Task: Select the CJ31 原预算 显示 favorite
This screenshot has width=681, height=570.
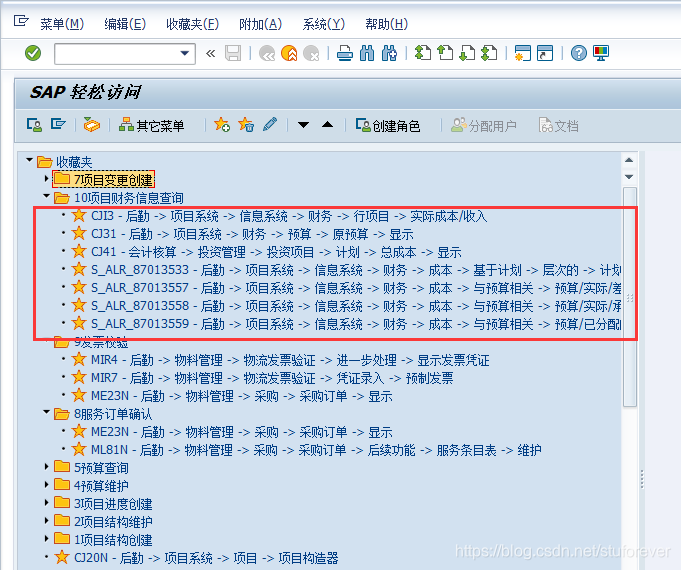Action: coord(243,234)
